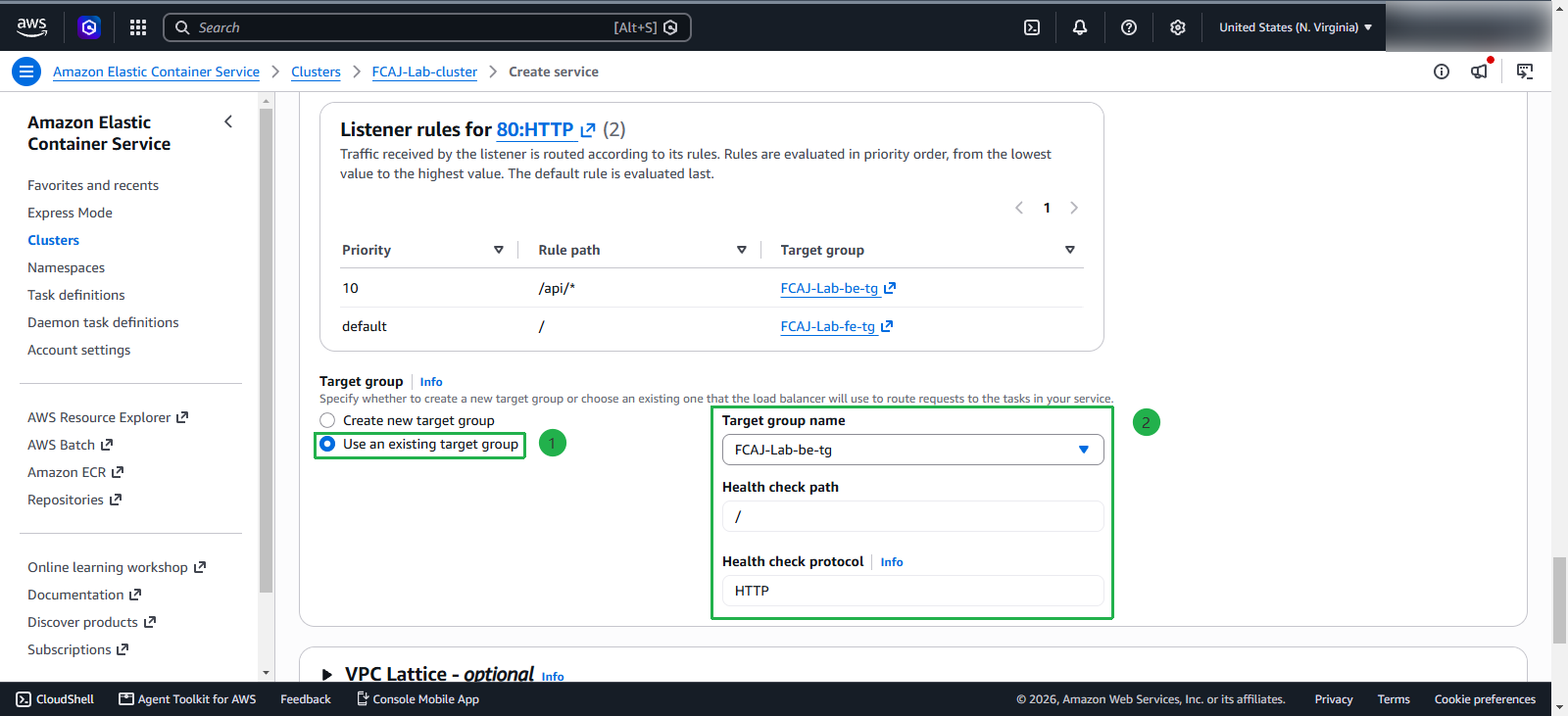Open the info panel icon
Viewport: 1568px width, 716px height.
[x=1442, y=72]
